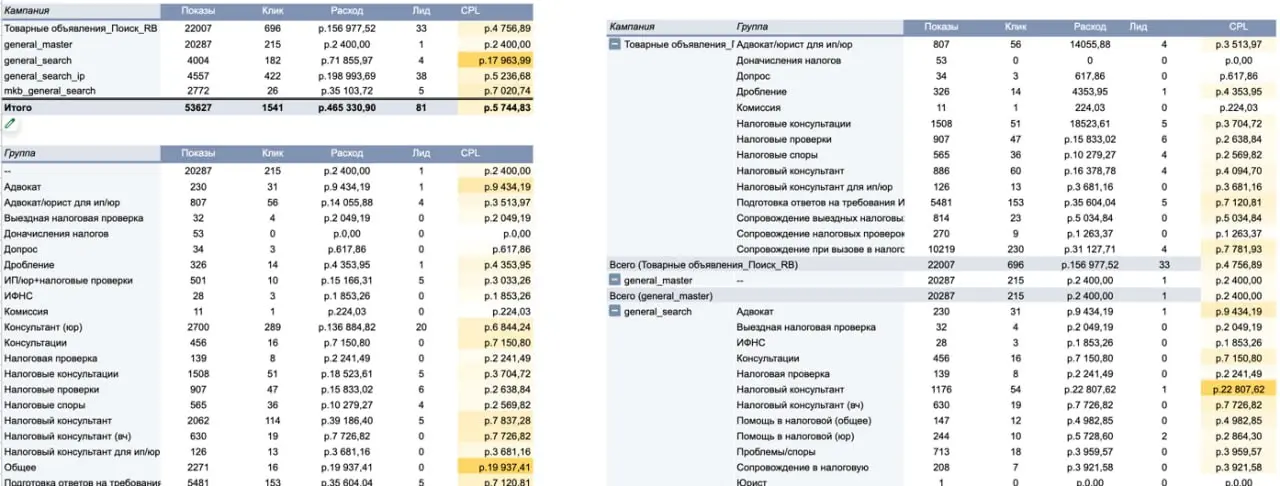
Task: Select Доначисления налогов row in the pivot table
Action: click(x=943, y=60)
